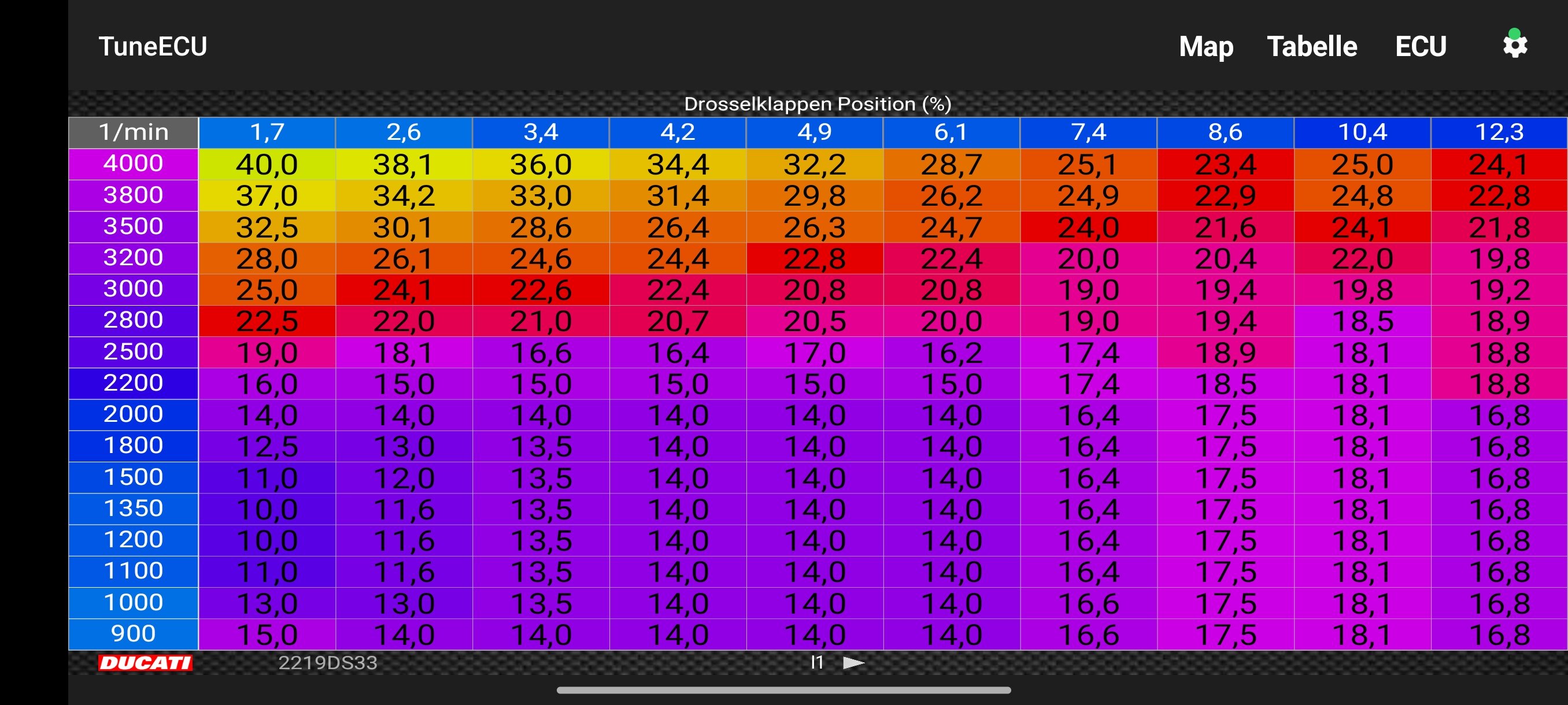This screenshot has height=705, width=1568.
Task: Select cell 20,7 in the 2800 row
Action: 678,321
